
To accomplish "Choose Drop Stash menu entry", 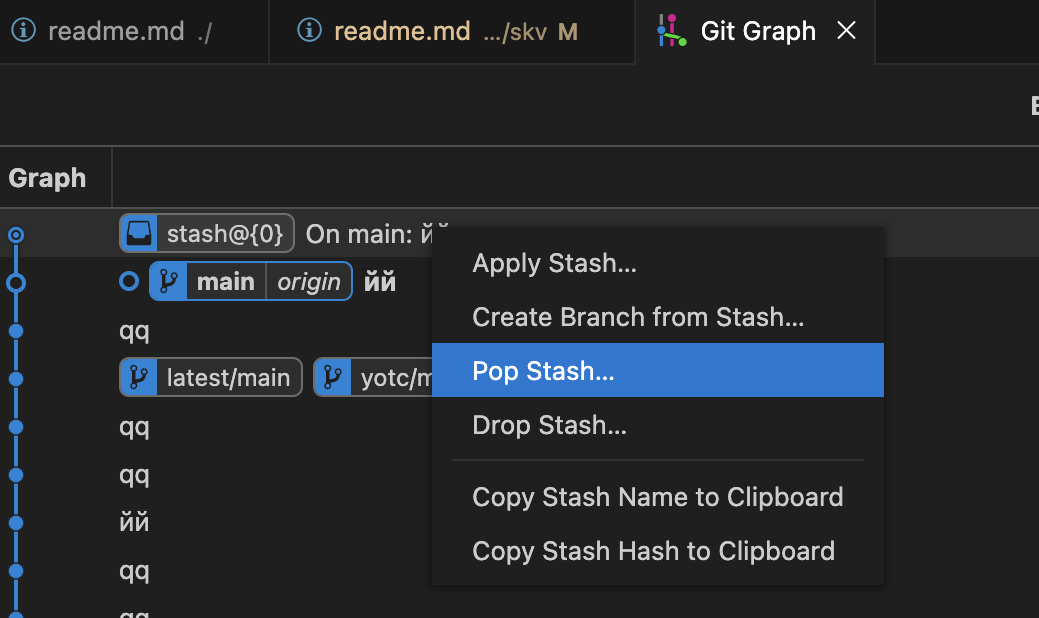I will [549, 425].
